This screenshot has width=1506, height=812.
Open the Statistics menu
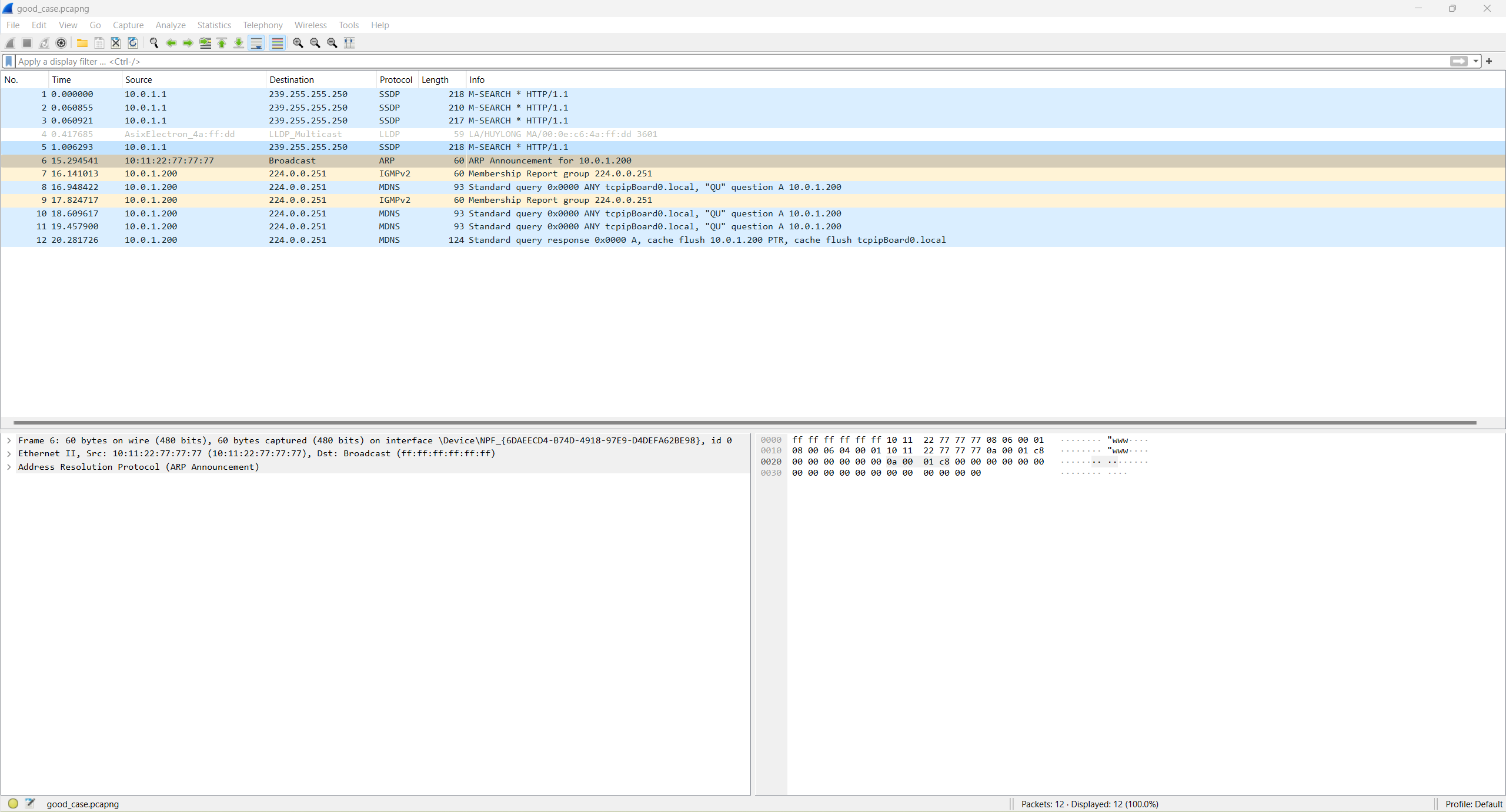[x=213, y=25]
